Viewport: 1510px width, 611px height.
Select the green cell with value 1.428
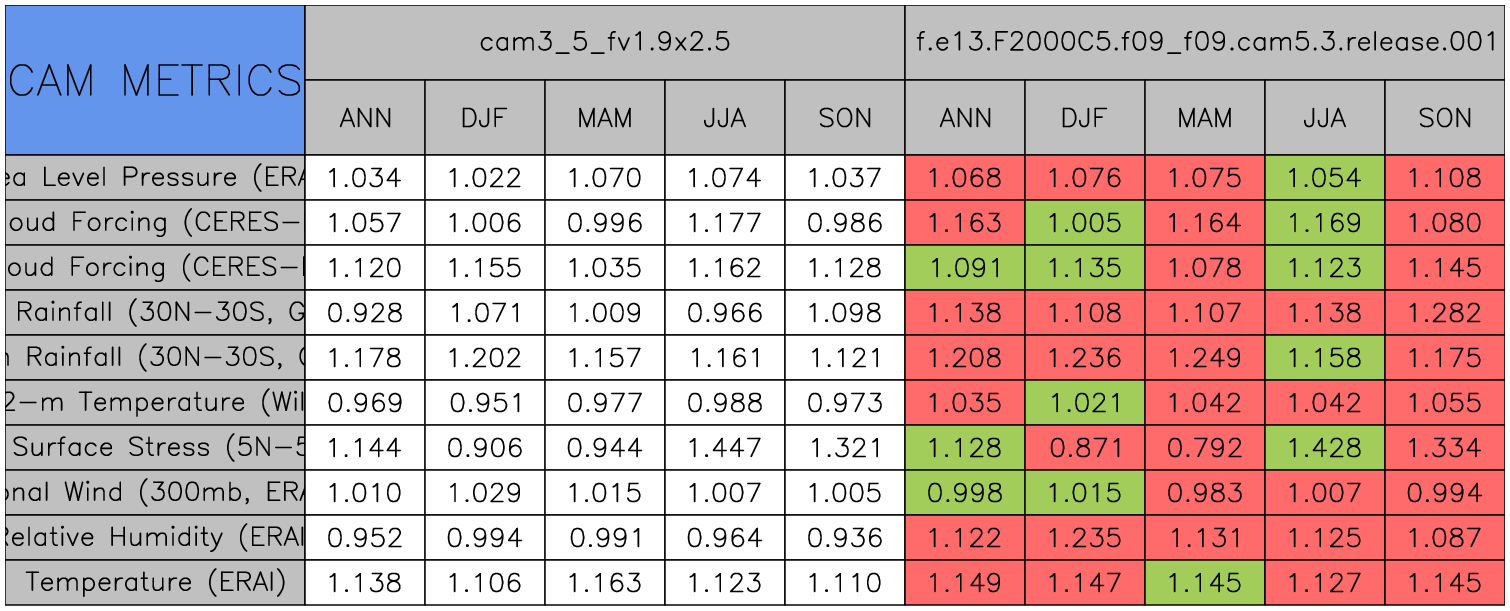tap(1324, 447)
